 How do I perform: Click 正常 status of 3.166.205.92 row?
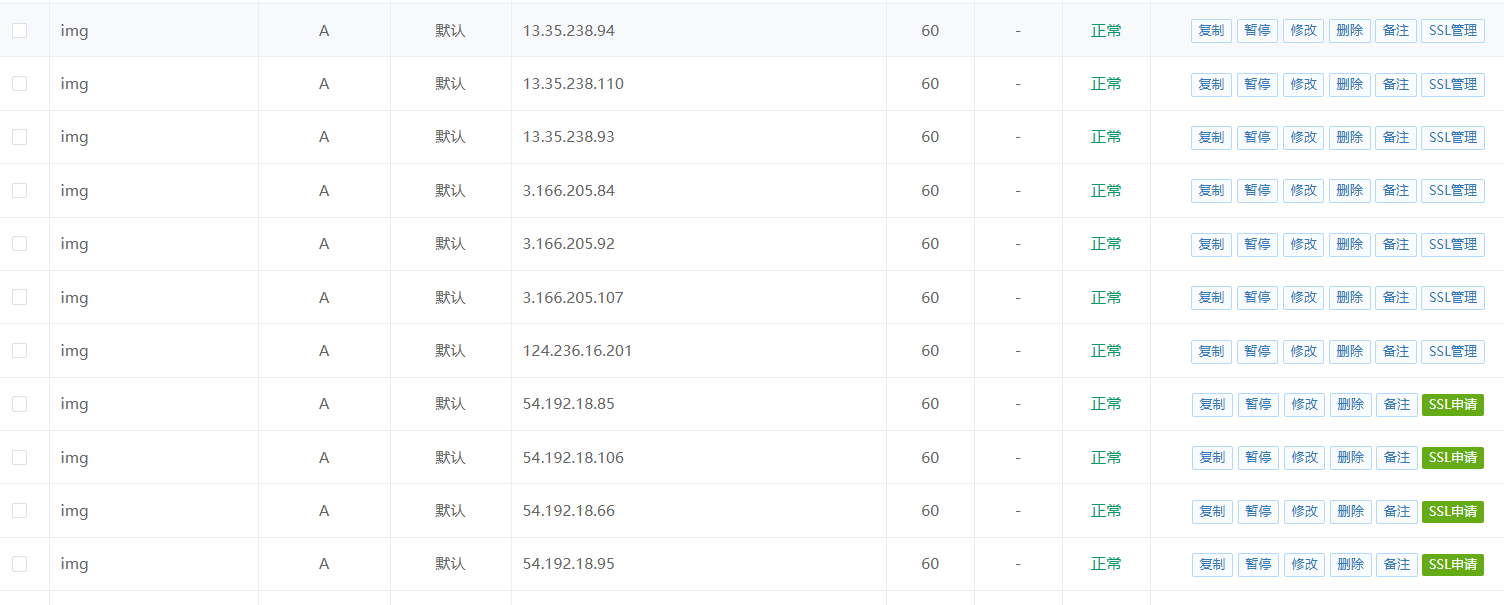[1106, 244]
